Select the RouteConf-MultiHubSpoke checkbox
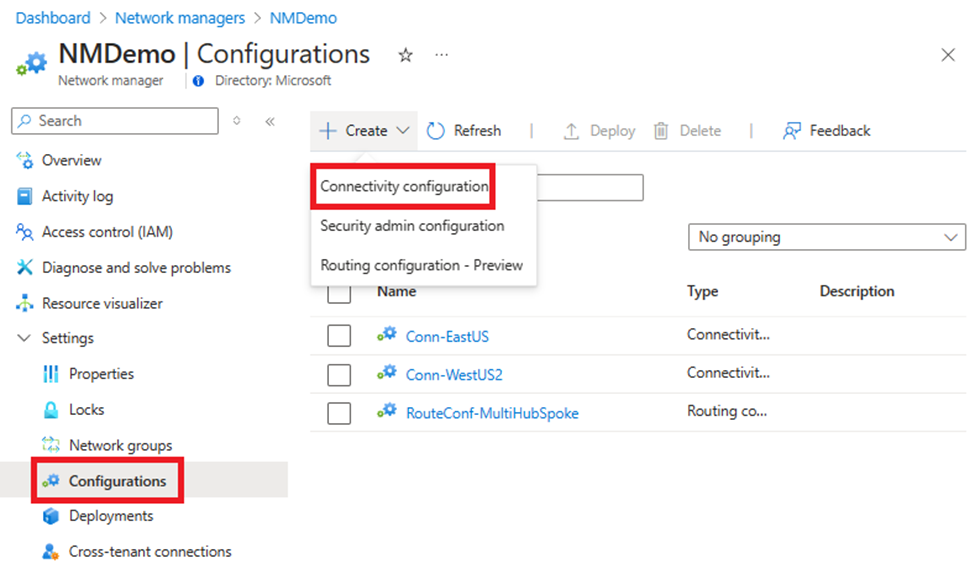 [339, 412]
